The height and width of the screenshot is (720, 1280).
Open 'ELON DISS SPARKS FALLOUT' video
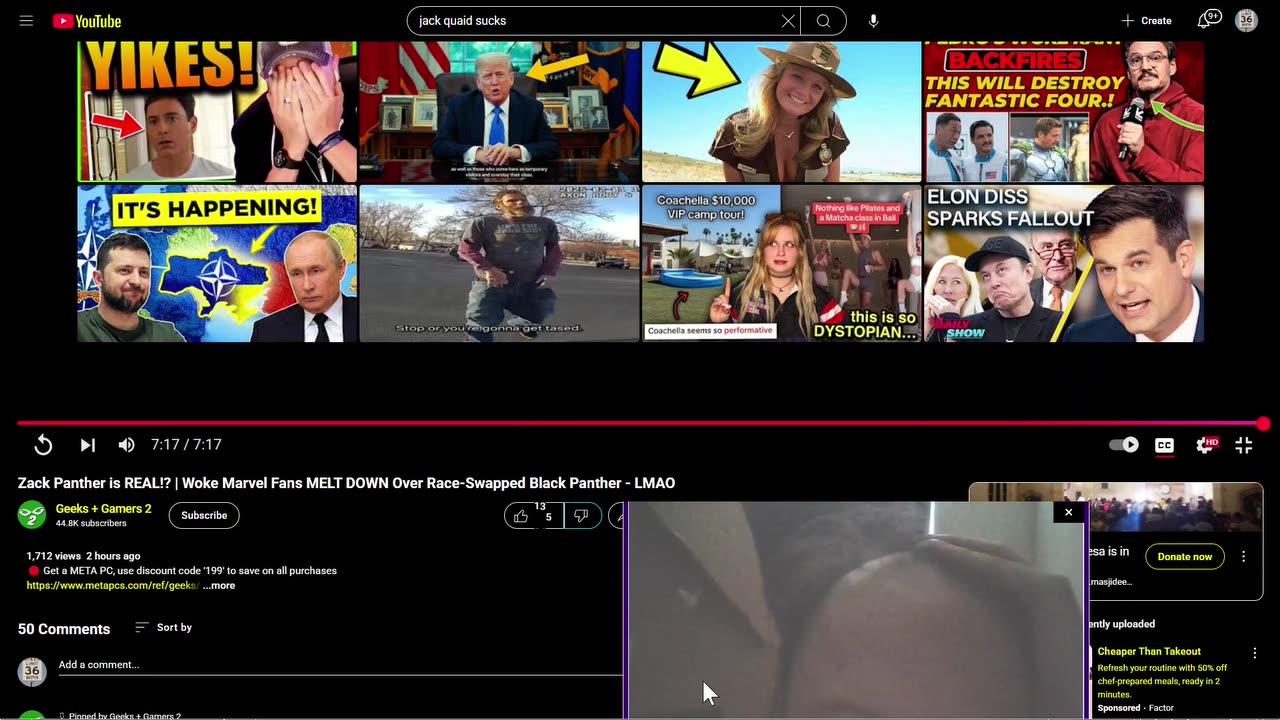pos(1064,264)
